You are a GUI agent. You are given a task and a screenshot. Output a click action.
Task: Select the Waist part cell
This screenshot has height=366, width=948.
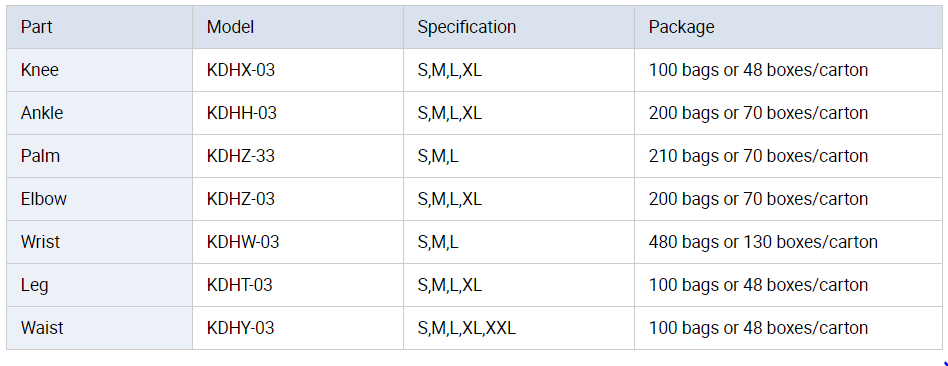pos(99,328)
